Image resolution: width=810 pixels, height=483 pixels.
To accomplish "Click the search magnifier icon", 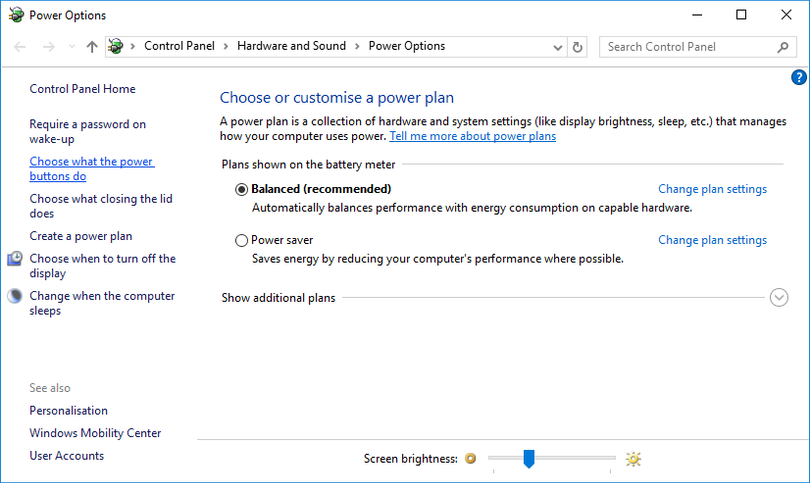I will pos(783,47).
